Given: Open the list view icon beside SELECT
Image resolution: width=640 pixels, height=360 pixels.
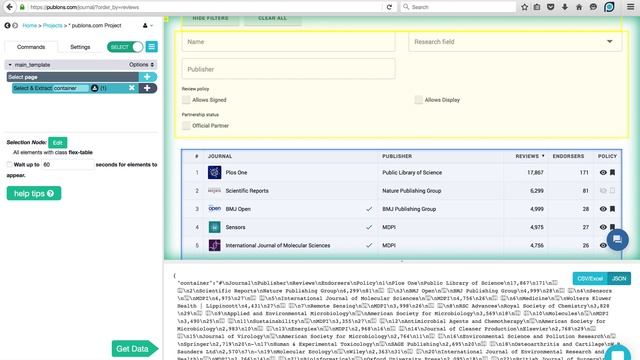Looking at the screenshot, I should 151,47.
